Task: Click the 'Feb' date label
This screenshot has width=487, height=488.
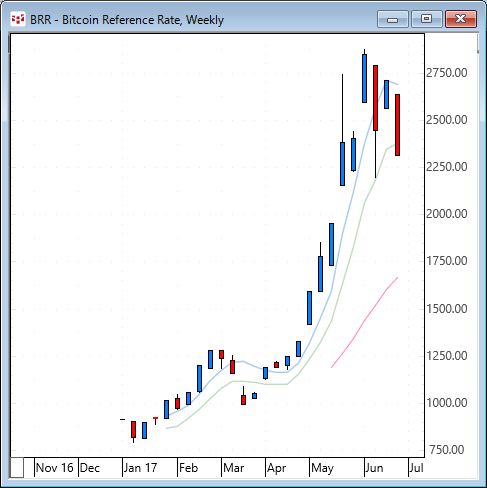Action: click(188, 468)
